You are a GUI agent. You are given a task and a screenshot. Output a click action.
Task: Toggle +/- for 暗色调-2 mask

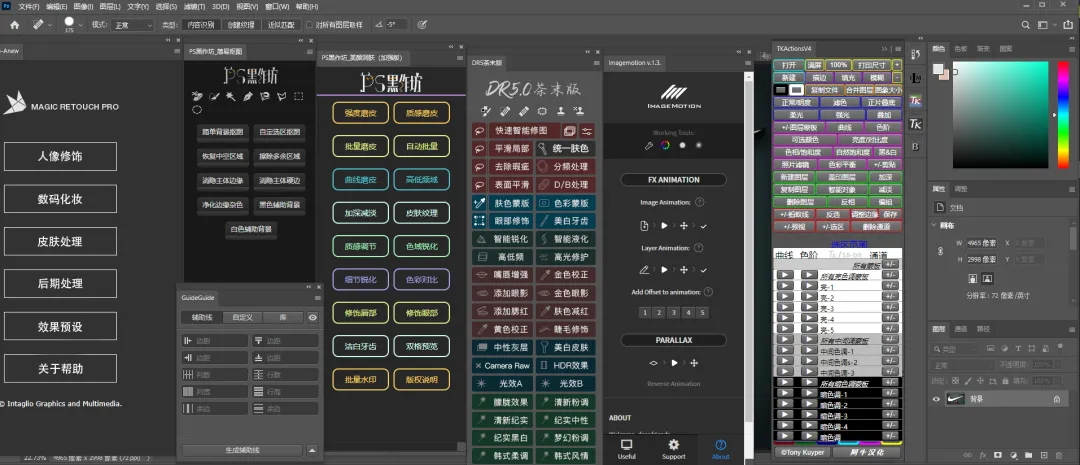[x=891, y=405]
